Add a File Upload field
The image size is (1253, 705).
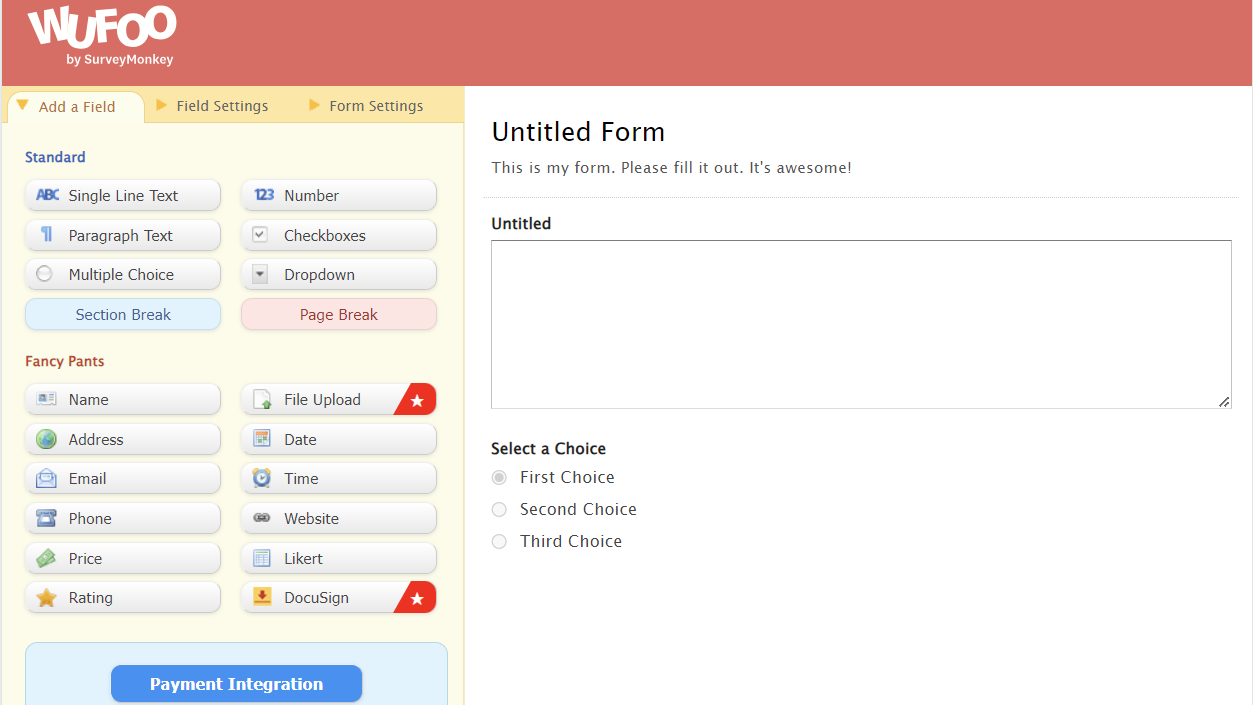click(x=330, y=399)
